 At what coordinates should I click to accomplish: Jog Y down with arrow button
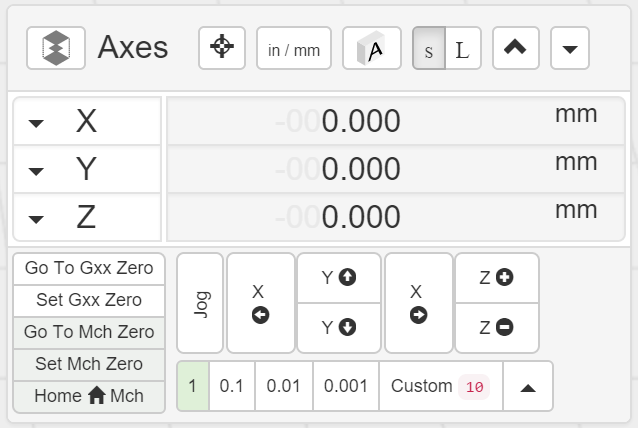pyautogui.click(x=339, y=327)
